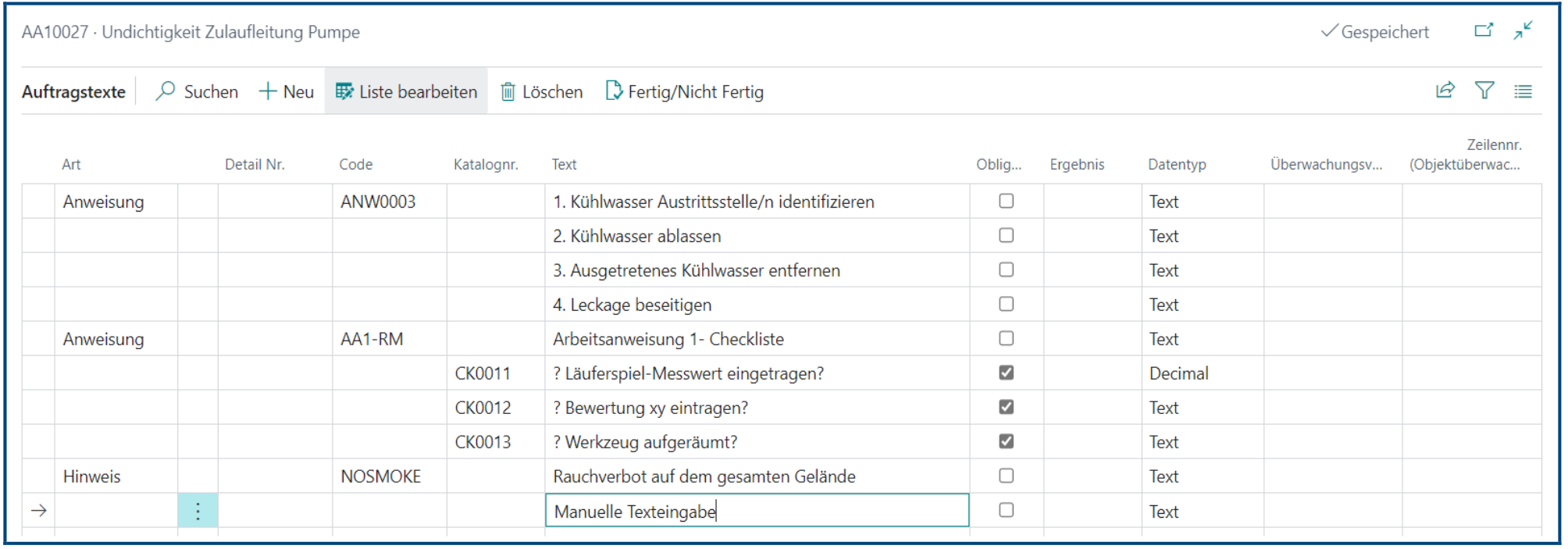This screenshot has width=1568, height=549.
Task: Click the list view lines icon
Action: (1523, 91)
